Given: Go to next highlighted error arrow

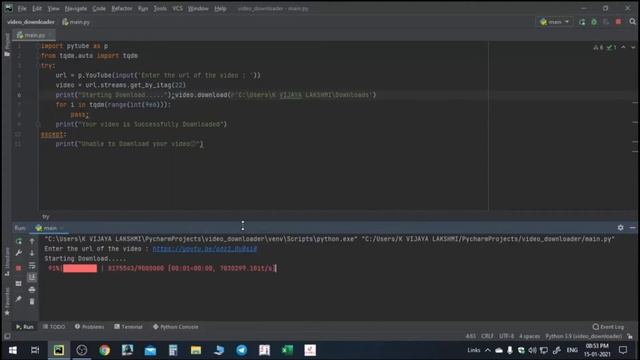Looking at the screenshot, I should pos(633,47).
